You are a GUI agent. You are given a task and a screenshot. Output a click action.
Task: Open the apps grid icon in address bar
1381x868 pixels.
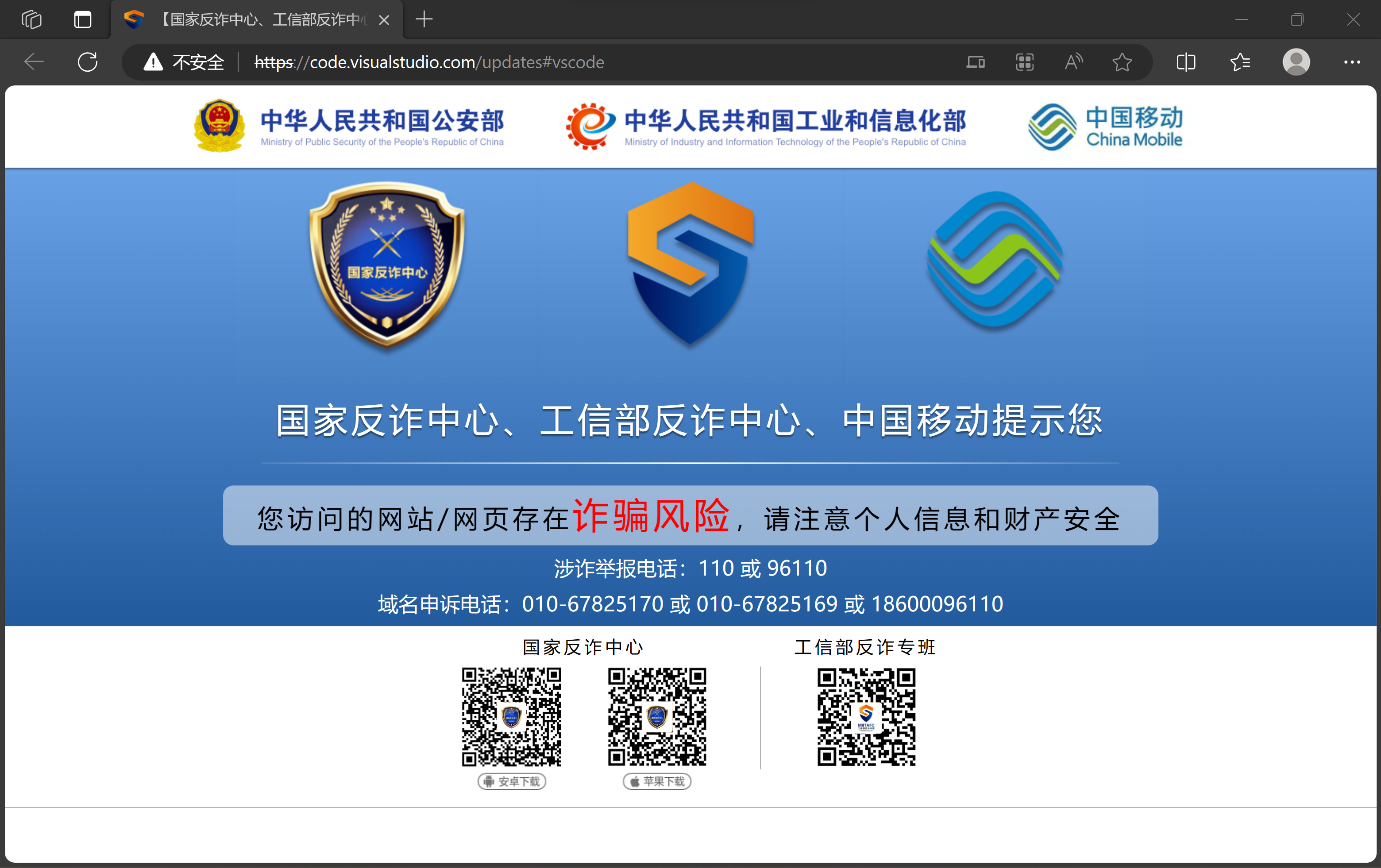click(x=1024, y=62)
